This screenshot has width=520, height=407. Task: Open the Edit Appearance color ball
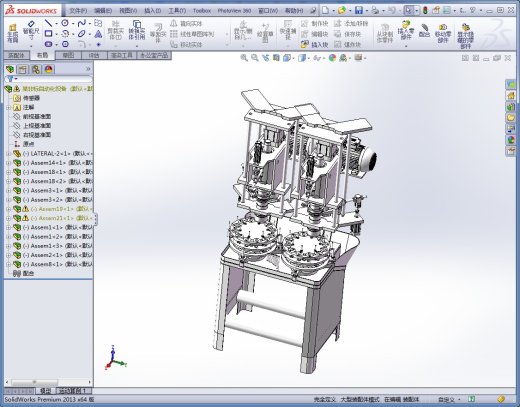pos(332,58)
